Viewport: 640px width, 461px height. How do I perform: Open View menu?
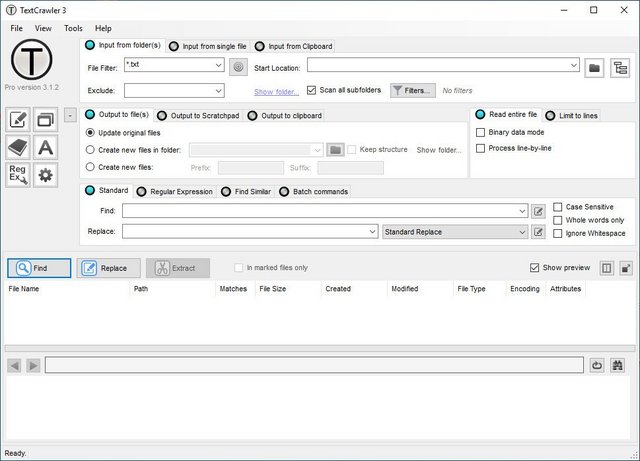click(43, 28)
